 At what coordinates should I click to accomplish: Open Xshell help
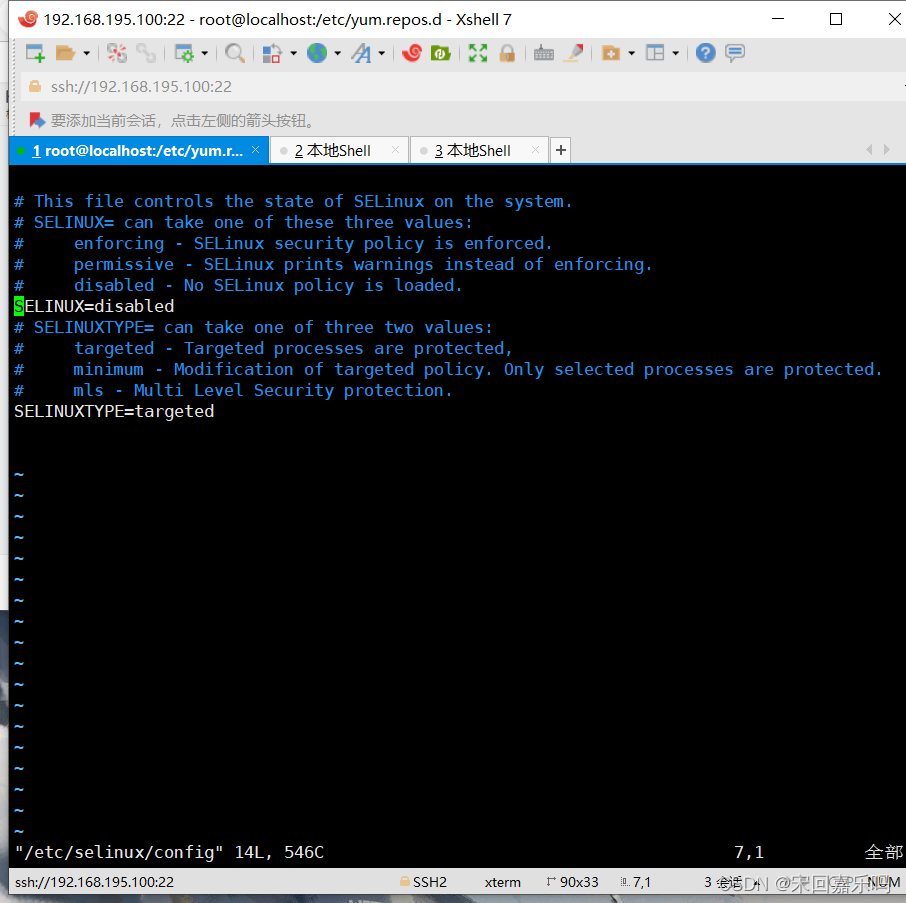tap(706, 52)
